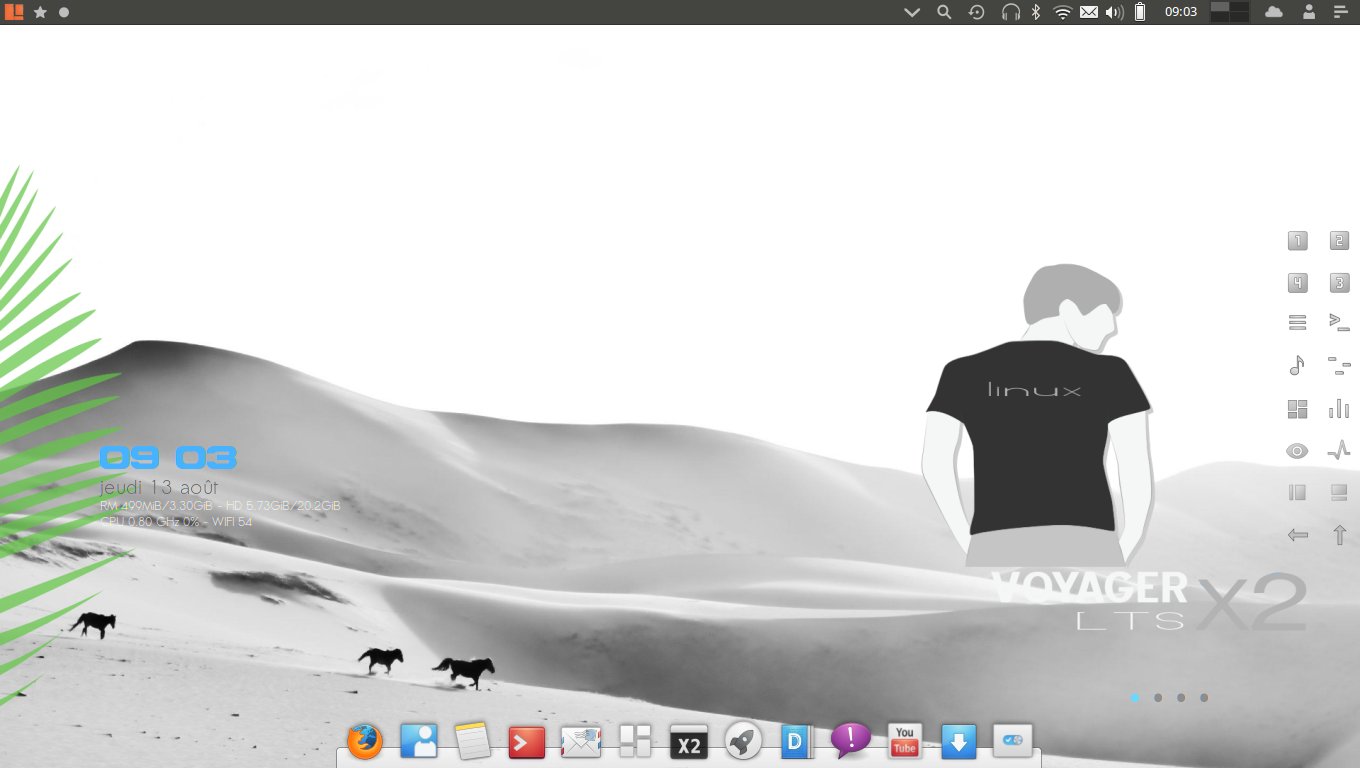1360x768 pixels.
Task: Launch the rocket dock icon
Action: [743, 741]
